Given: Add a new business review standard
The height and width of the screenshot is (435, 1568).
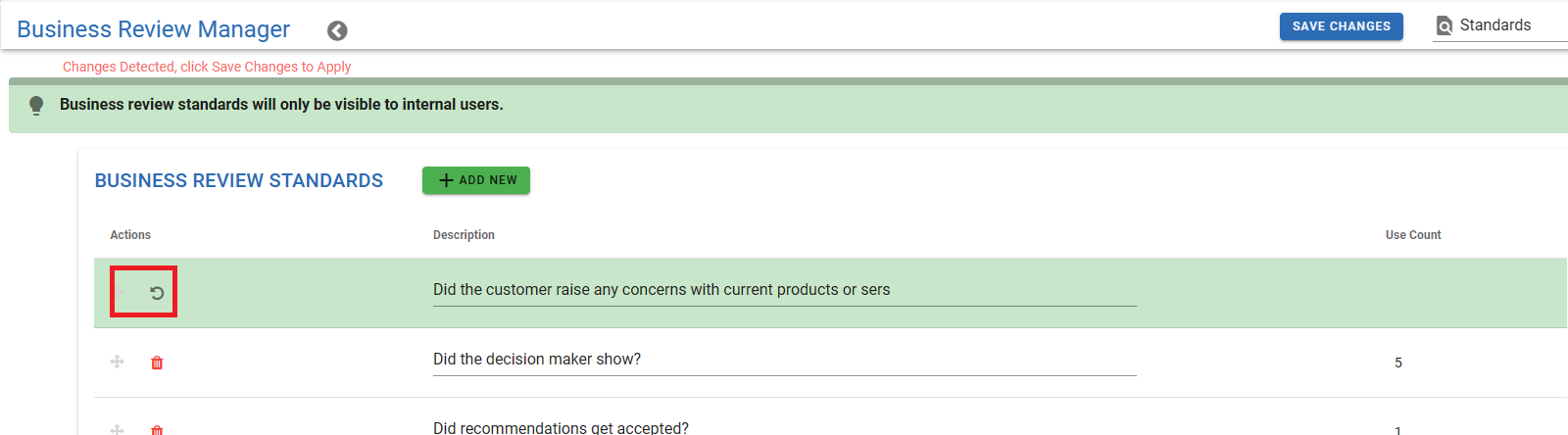Looking at the screenshot, I should pyautogui.click(x=476, y=180).
